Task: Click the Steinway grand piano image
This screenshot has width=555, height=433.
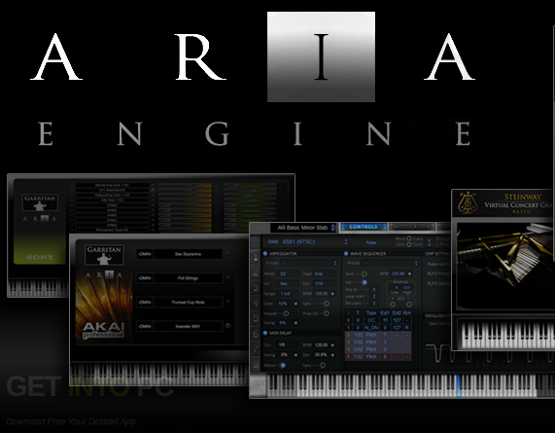Action: click(x=505, y=265)
